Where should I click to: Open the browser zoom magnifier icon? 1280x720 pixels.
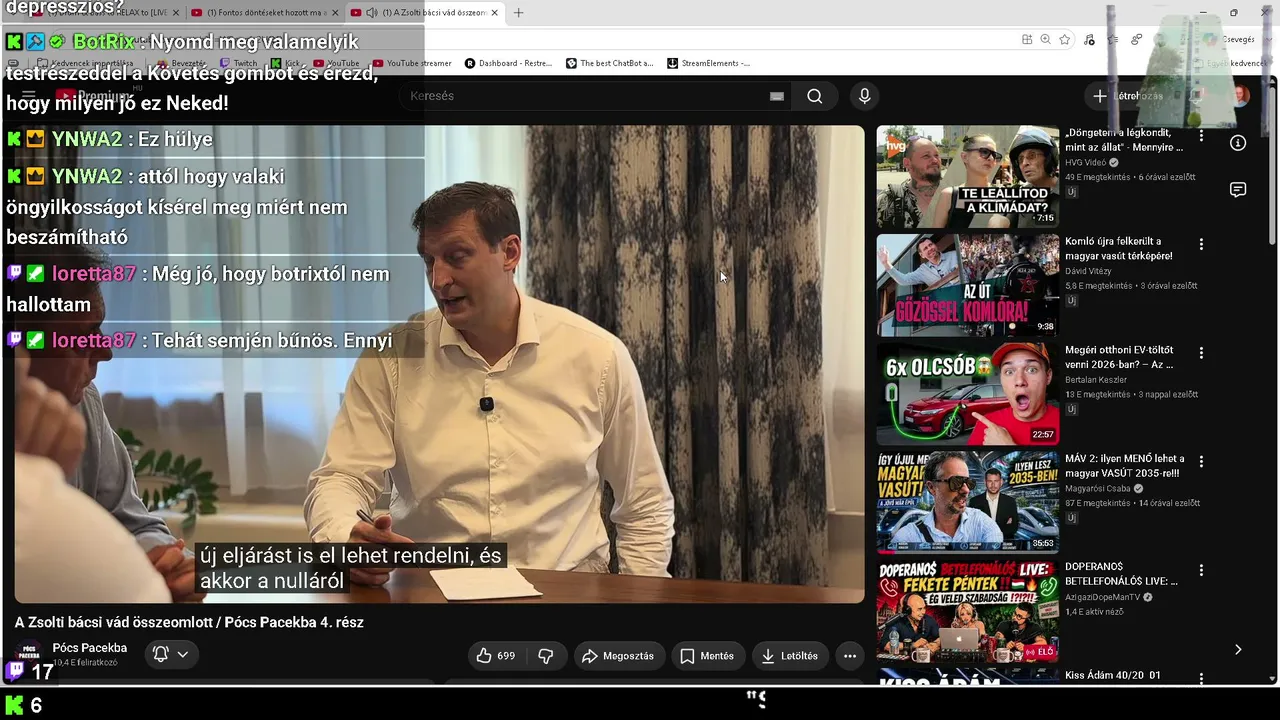coord(1045,39)
